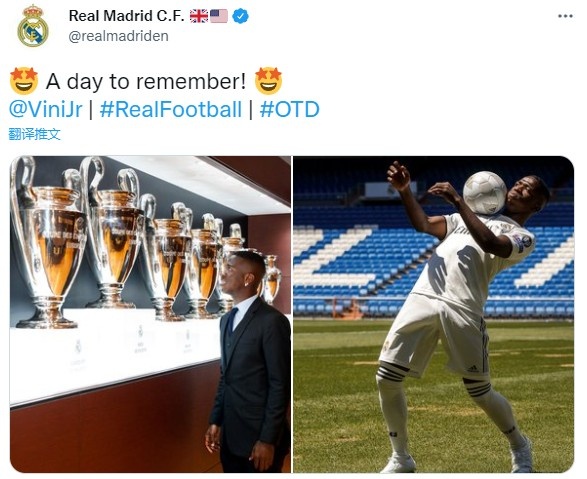
Task: Open the #RealFootball hashtag
Action: coord(171,109)
